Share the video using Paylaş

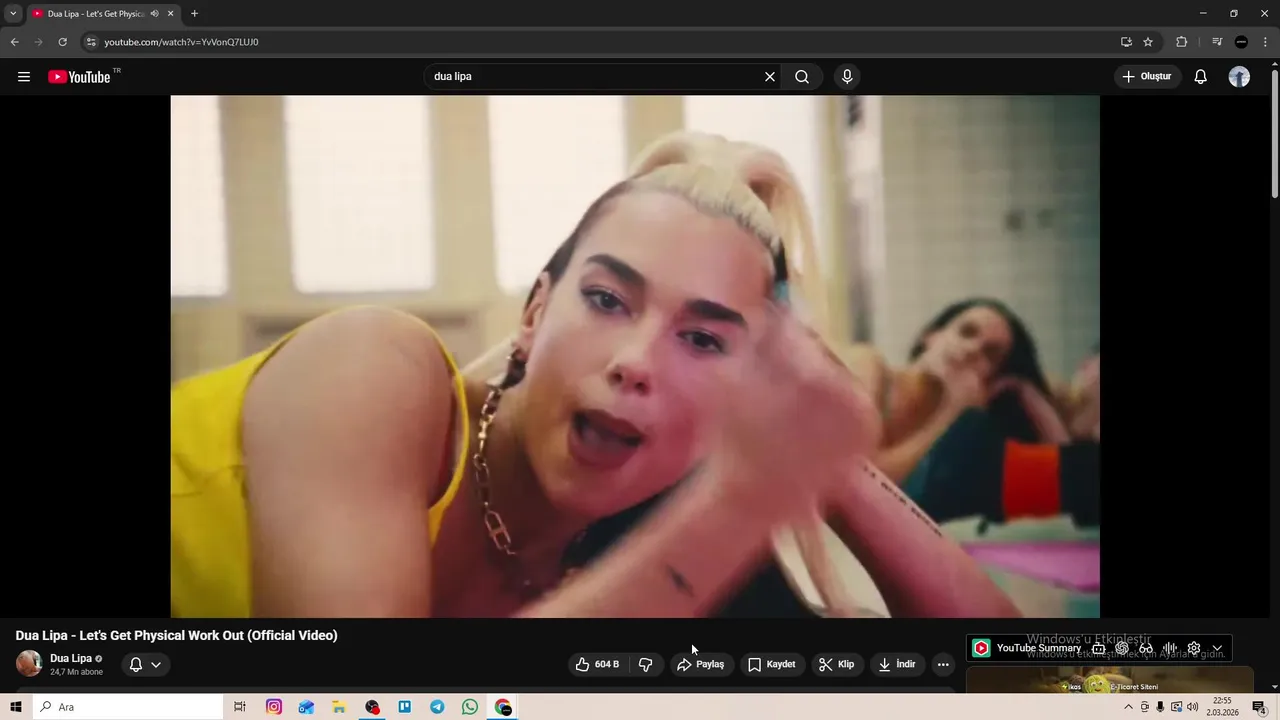pos(701,664)
